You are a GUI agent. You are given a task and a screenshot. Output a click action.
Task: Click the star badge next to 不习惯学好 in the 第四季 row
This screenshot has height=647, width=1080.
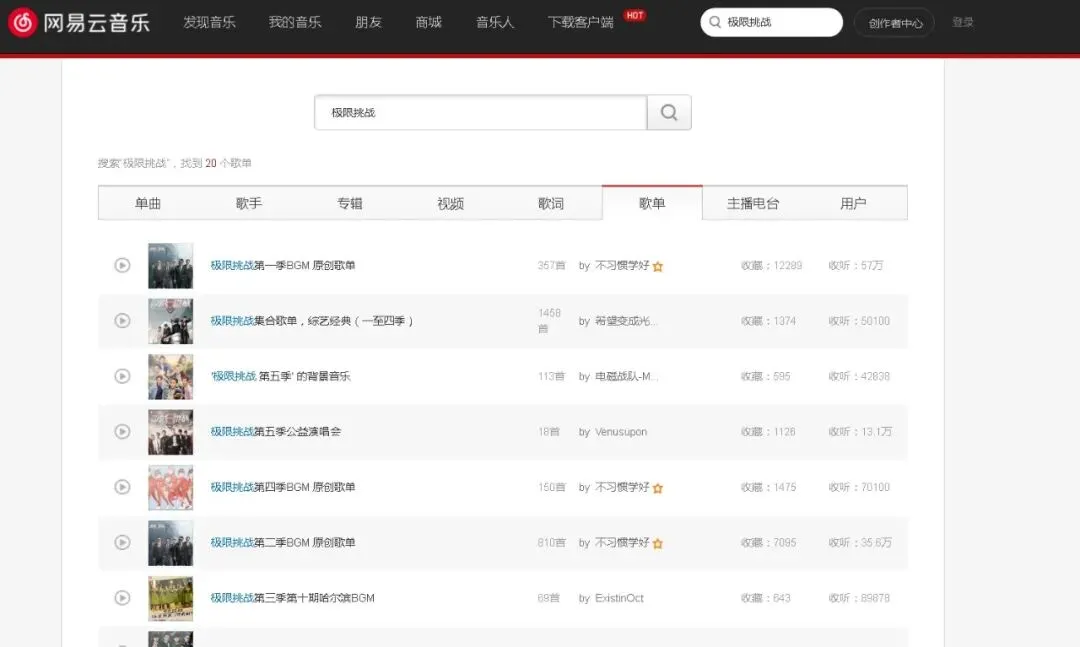pyautogui.click(x=658, y=488)
